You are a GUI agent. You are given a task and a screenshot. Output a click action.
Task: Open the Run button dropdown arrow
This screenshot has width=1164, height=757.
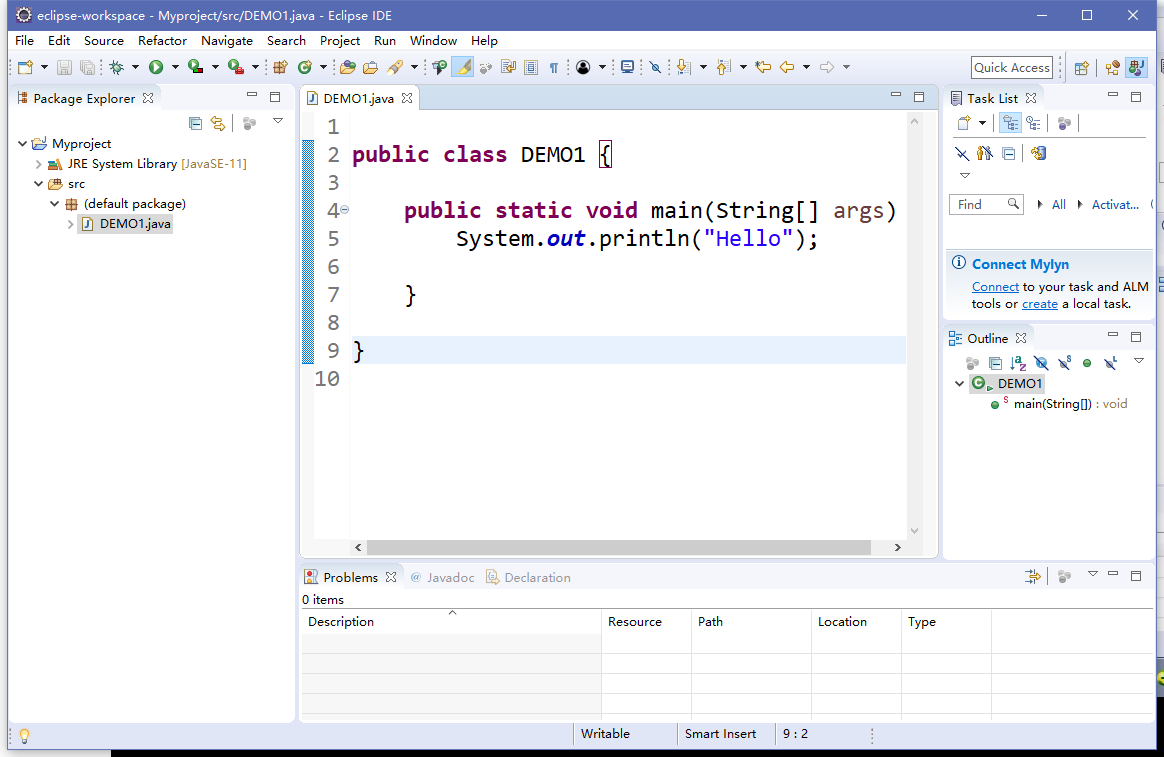click(x=175, y=68)
